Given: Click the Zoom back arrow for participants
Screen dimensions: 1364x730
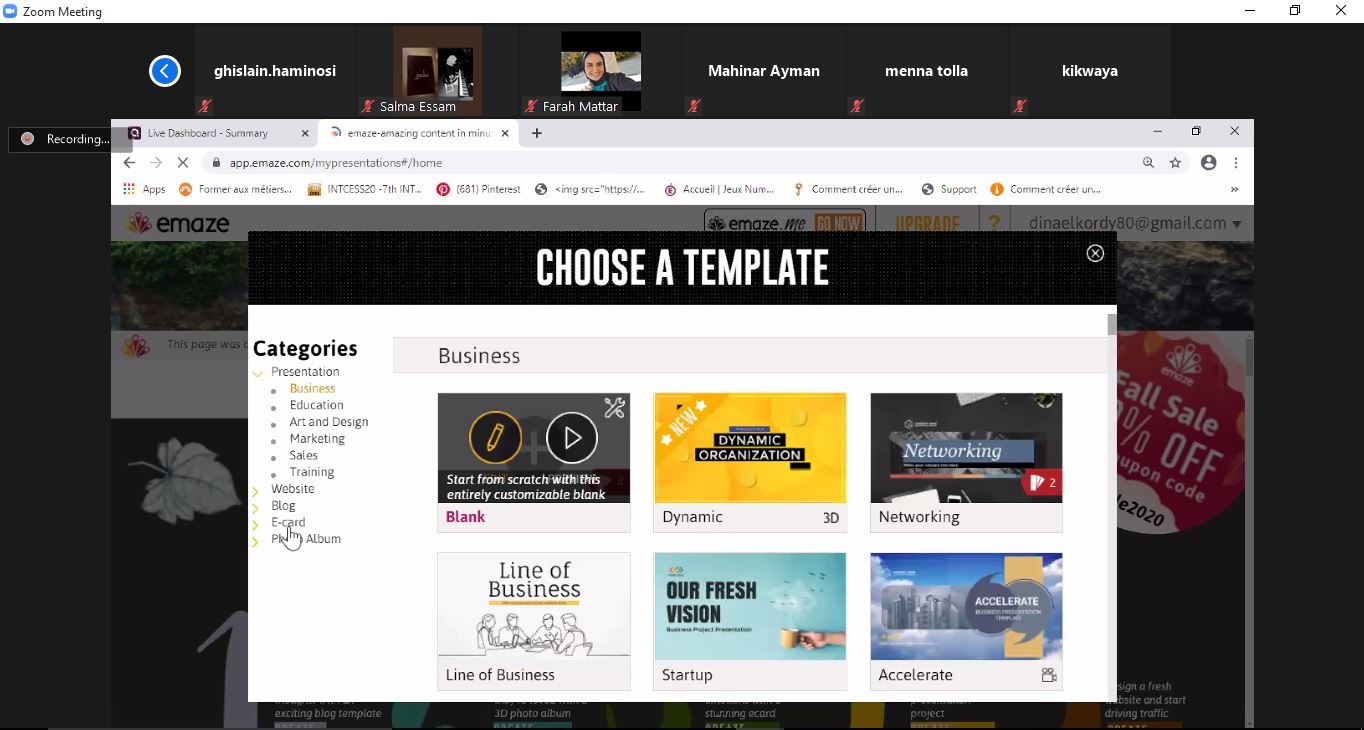Looking at the screenshot, I should [x=165, y=71].
